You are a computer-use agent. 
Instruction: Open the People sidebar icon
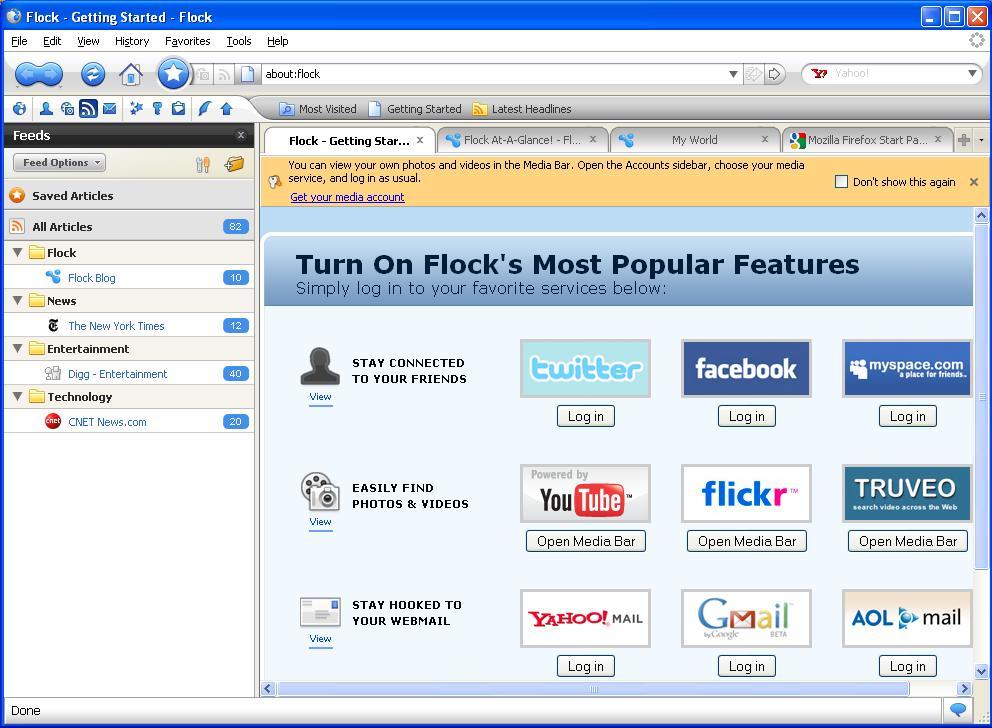pyautogui.click(x=46, y=109)
